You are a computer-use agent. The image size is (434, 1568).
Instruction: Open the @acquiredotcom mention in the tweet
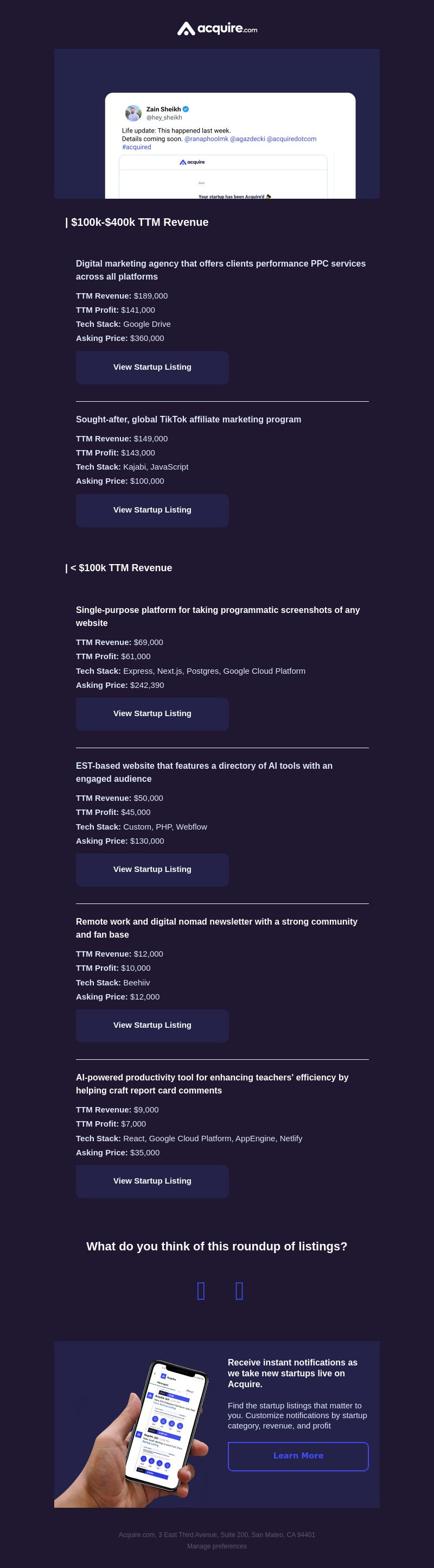292,139
